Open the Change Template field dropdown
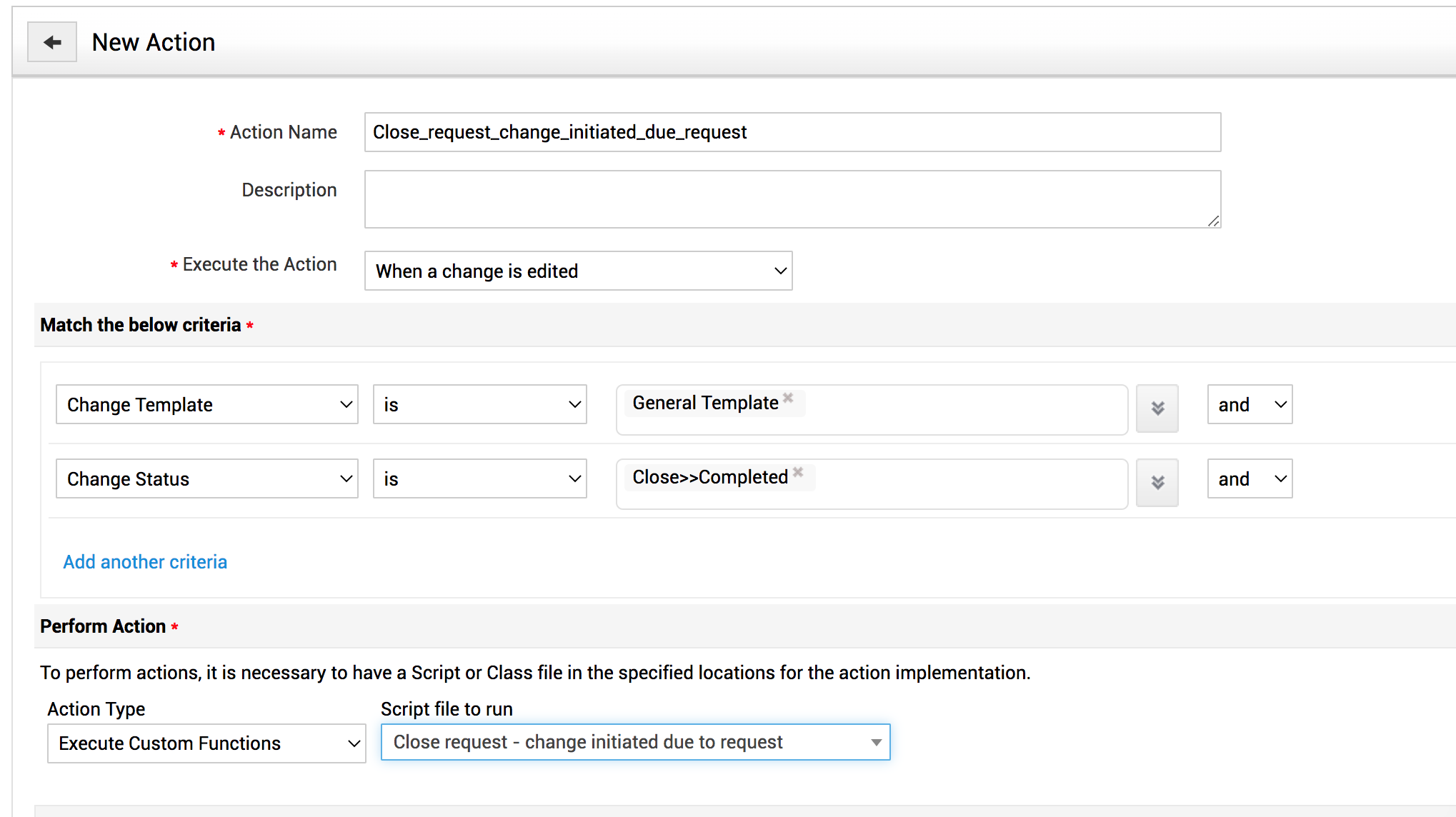This screenshot has height=817, width=1456. 206,405
